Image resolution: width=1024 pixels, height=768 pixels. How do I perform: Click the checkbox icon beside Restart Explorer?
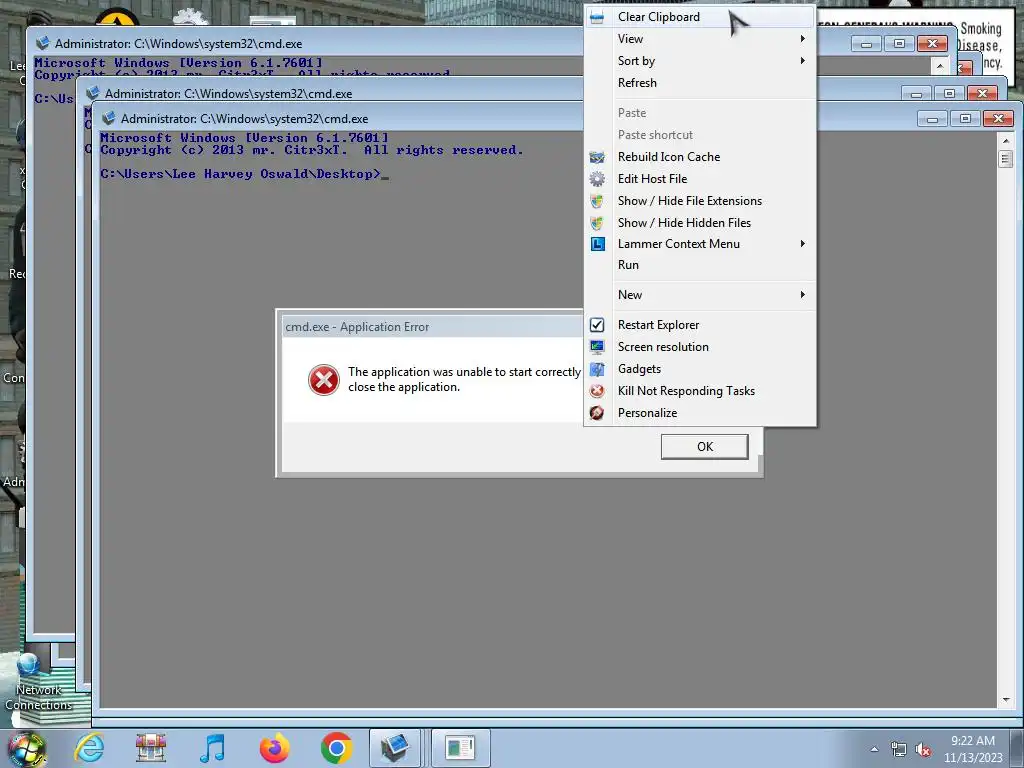coord(597,325)
